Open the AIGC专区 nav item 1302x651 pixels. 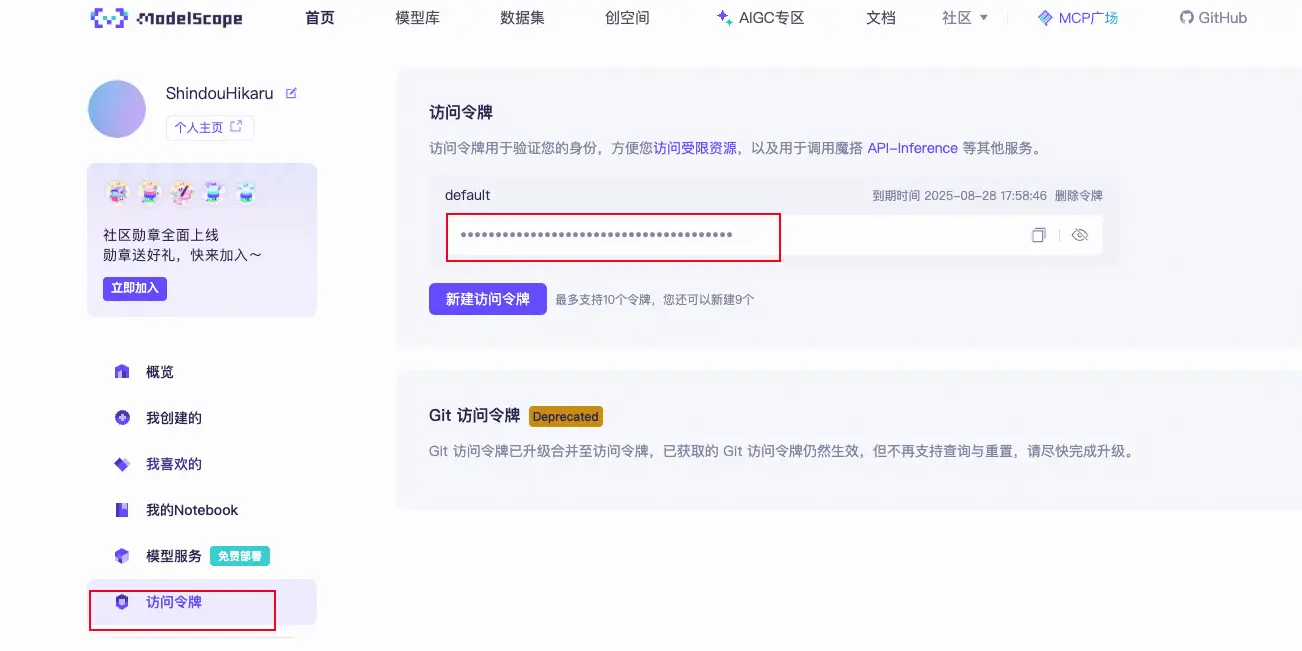coord(760,18)
